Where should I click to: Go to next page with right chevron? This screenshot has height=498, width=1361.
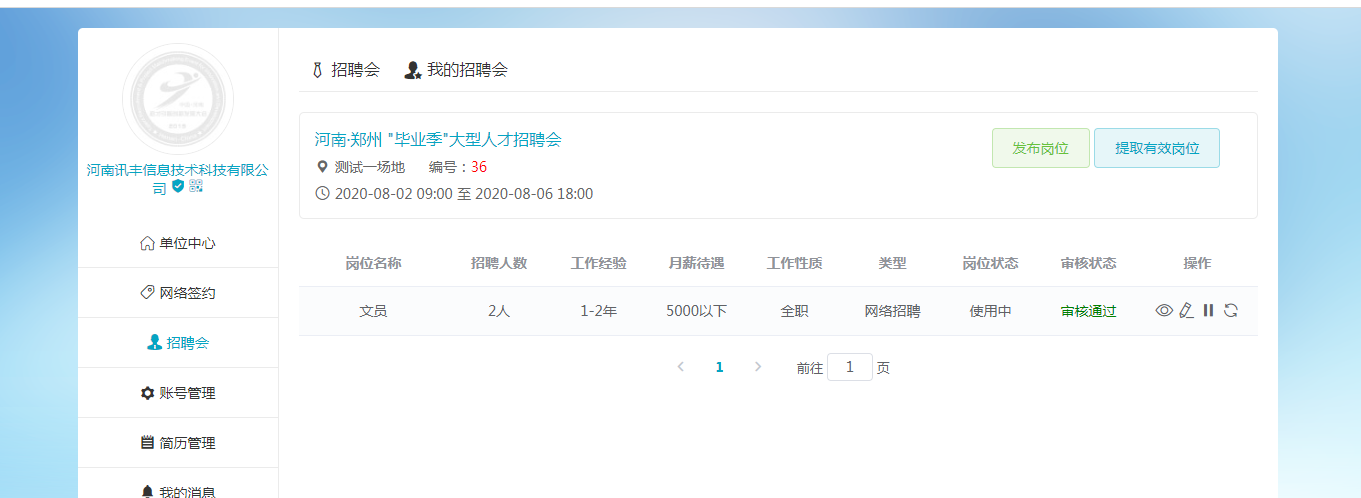758,367
